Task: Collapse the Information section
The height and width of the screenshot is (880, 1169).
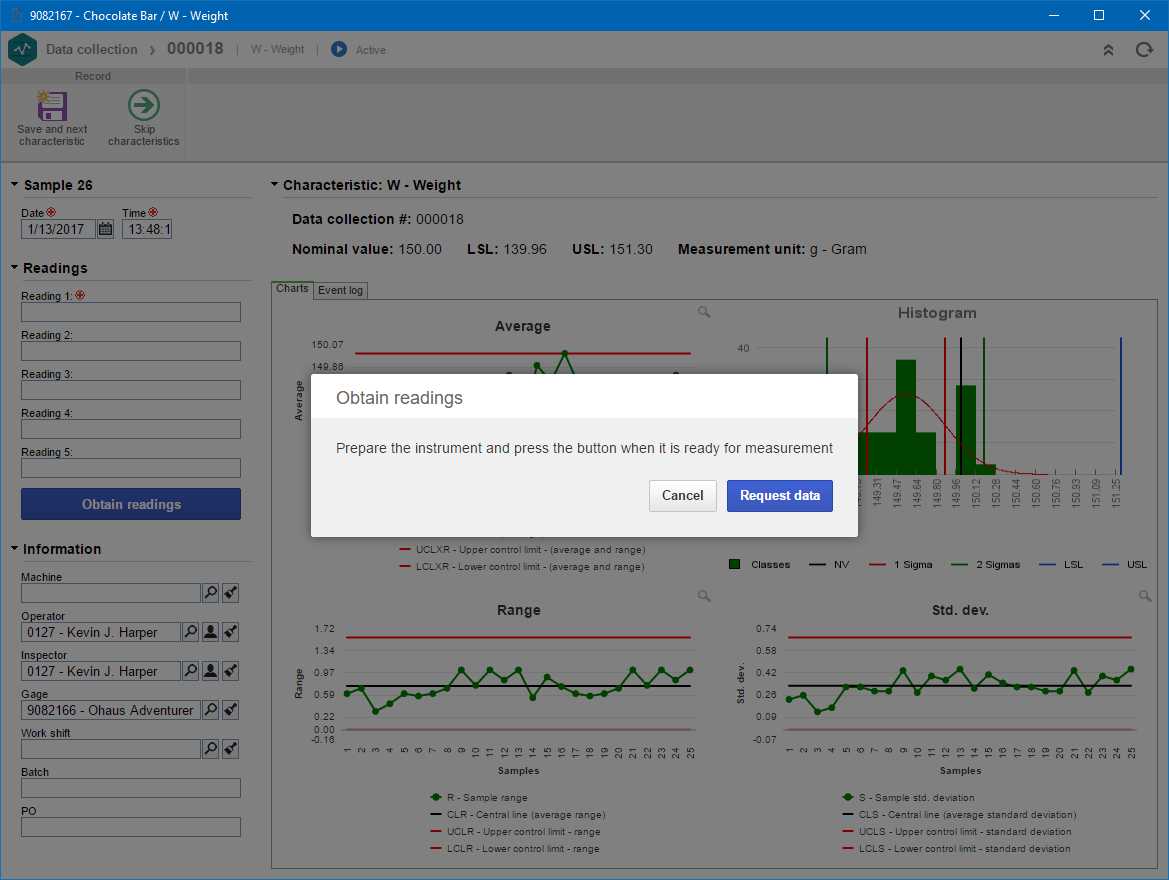Action: click(14, 548)
